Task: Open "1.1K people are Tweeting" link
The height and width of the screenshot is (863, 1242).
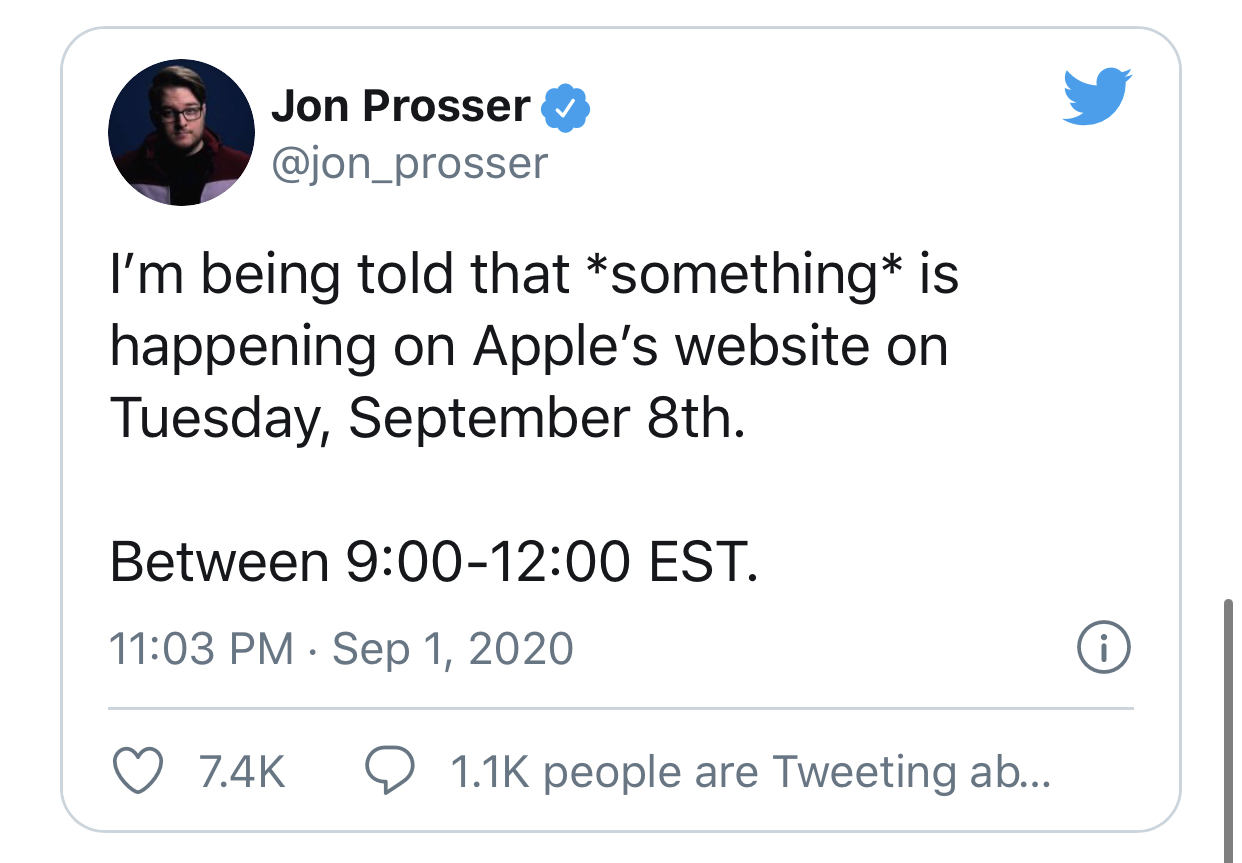Action: pos(750,771)
